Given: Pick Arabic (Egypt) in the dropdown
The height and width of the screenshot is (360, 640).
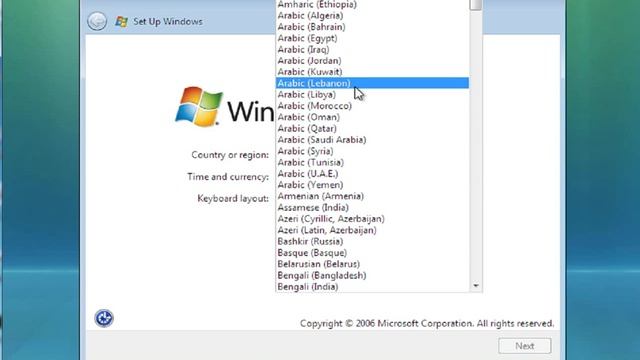Looking at the screenshot, I should click(x=372, y=38).
